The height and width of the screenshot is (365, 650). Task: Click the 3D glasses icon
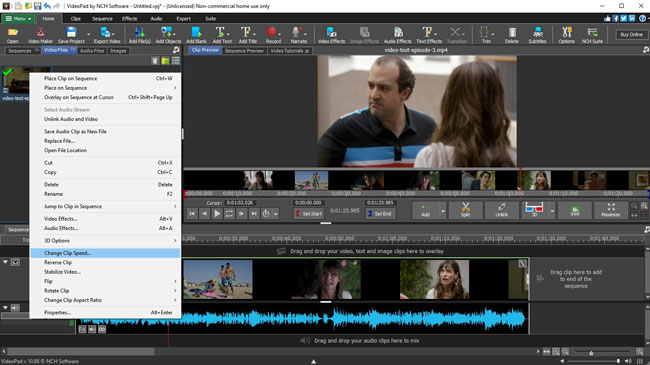coord(534,210)
